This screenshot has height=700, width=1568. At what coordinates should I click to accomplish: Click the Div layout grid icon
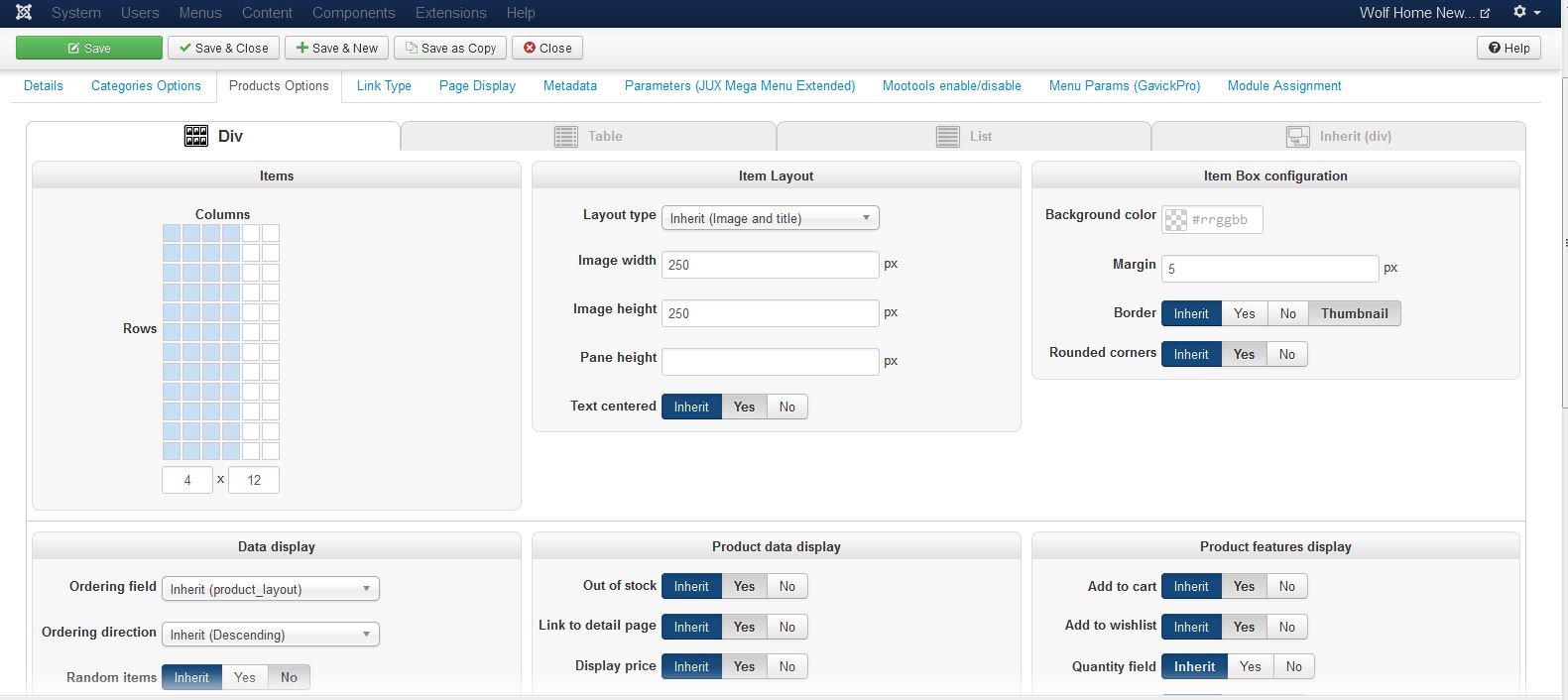(x=196, y=136)
